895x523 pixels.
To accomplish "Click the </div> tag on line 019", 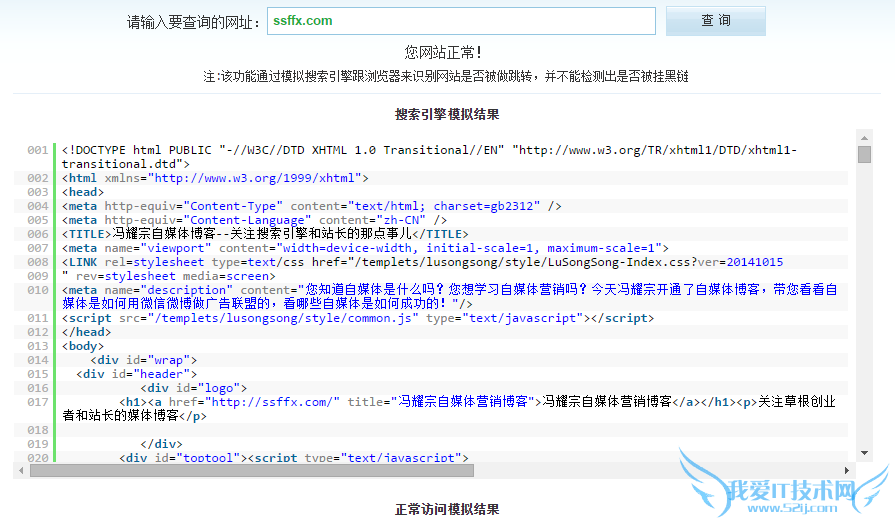I will tap(161, 444).
